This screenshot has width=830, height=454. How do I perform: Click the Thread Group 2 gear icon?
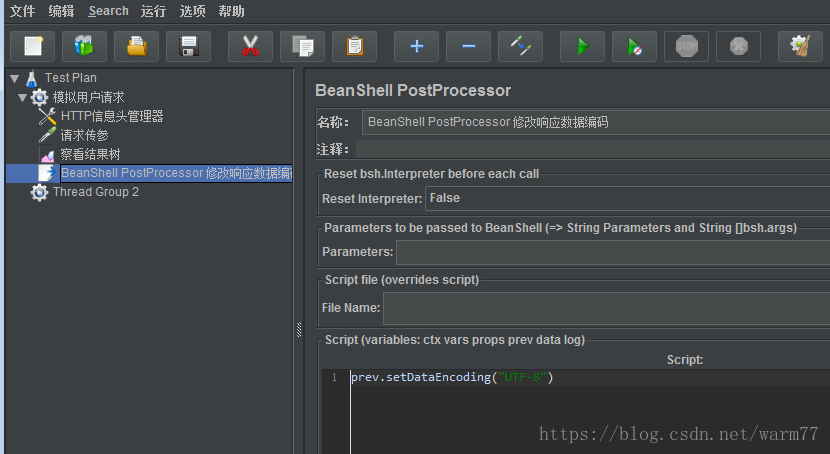pos(39,192)
